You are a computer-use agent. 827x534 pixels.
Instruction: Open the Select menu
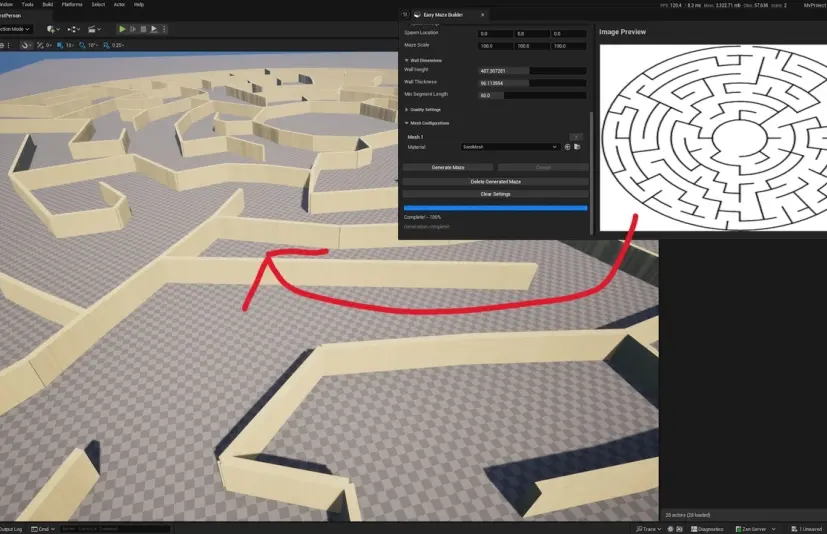98,4
